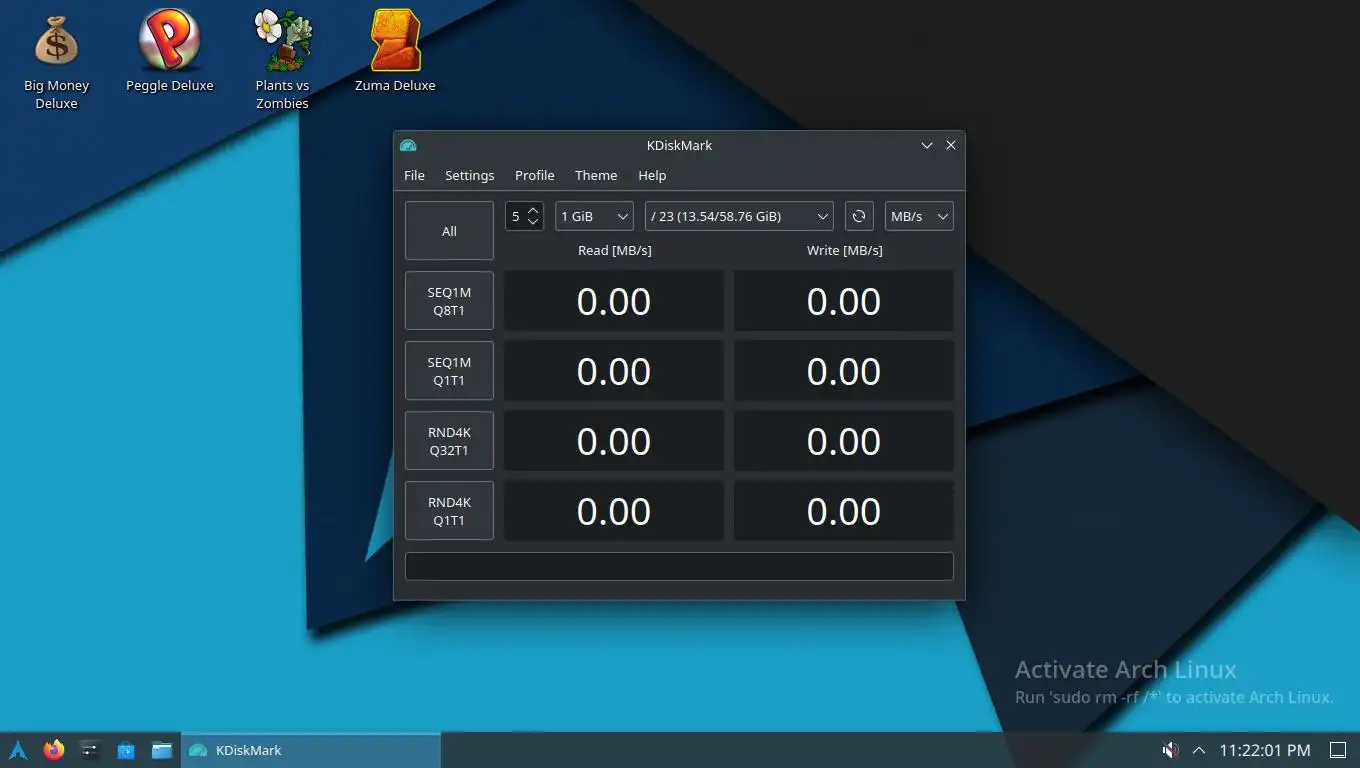Launch Firefox from the taskbar
This screenshot has height=768, width=1360.
point(54,750)
